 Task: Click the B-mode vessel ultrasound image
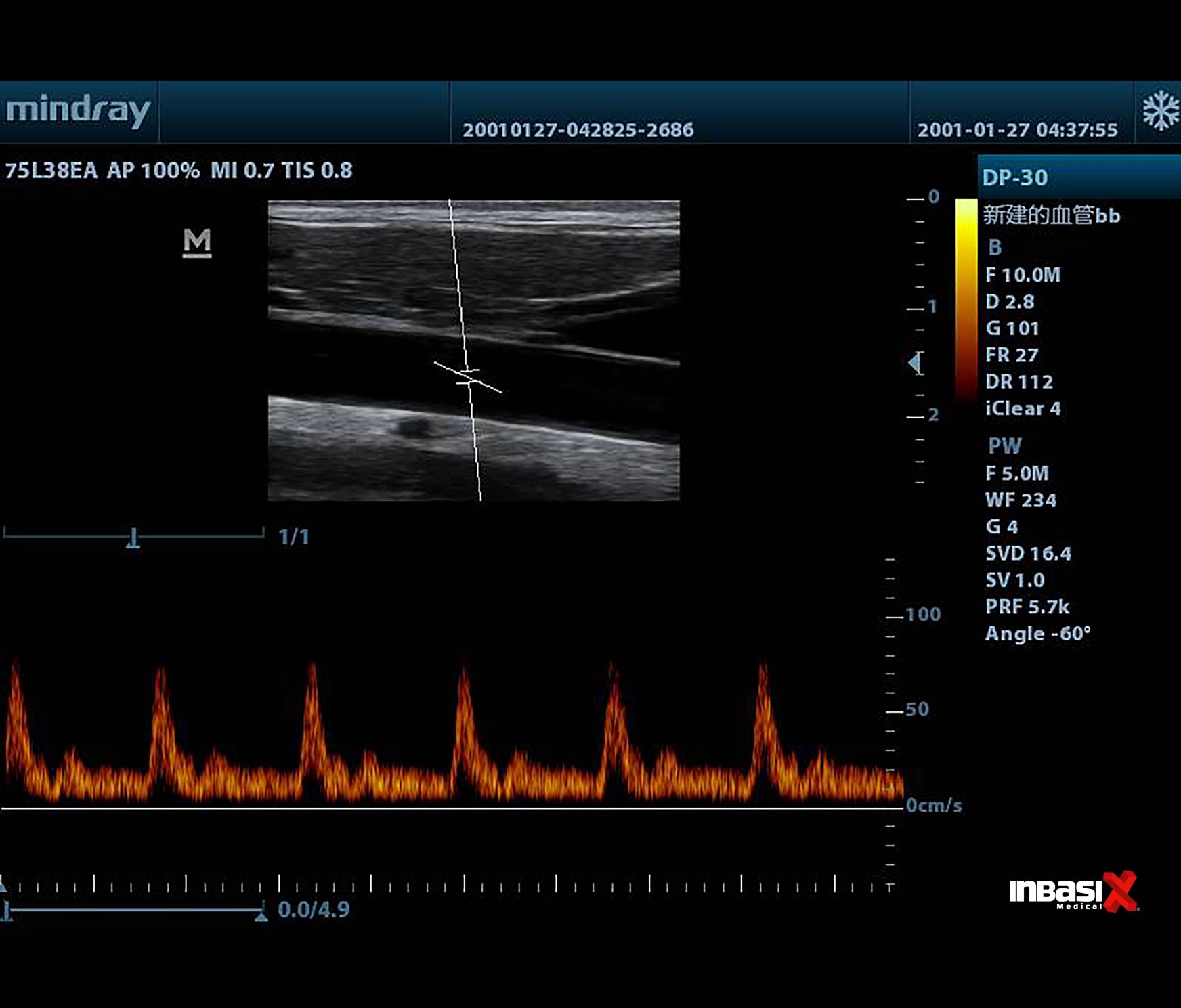(474, 351)
